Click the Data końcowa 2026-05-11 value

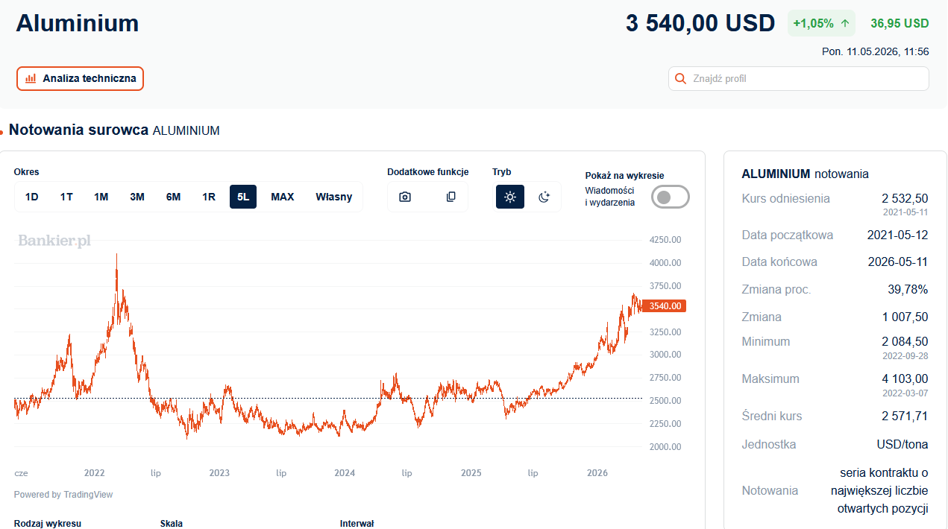[x=898, y=262]
